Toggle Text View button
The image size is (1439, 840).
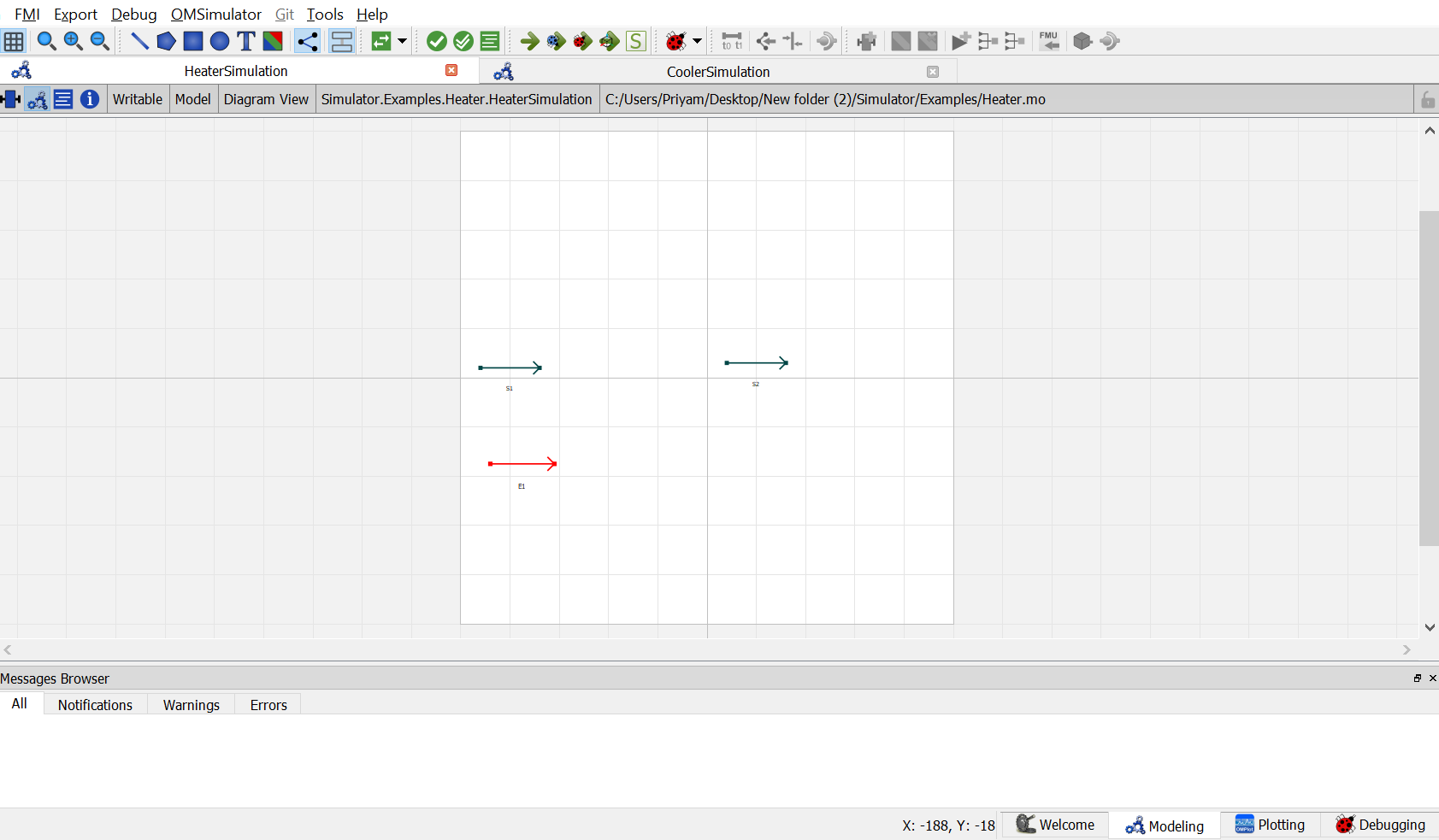[63, 99]
